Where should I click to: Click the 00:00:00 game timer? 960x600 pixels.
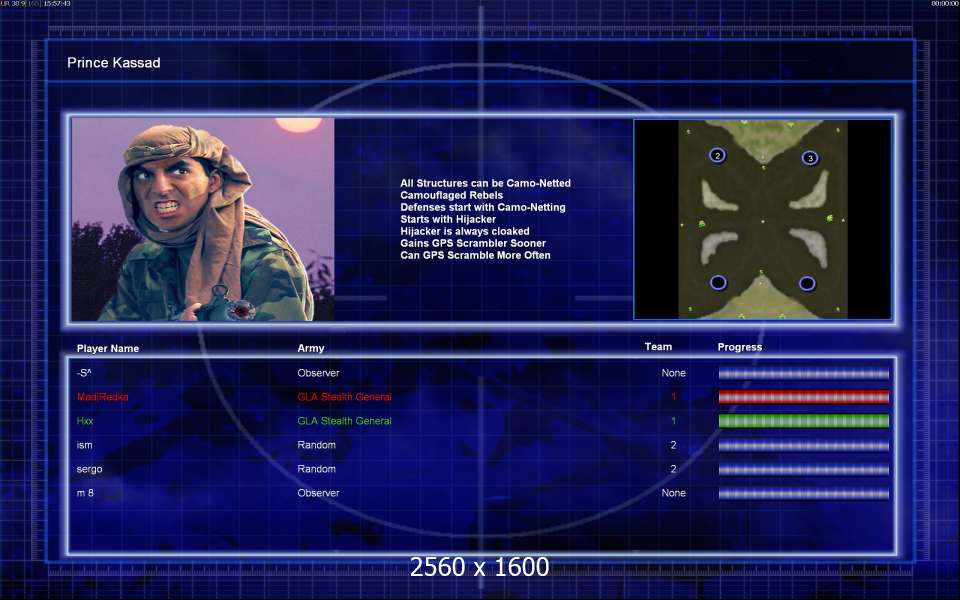click(x=944, y=4)
